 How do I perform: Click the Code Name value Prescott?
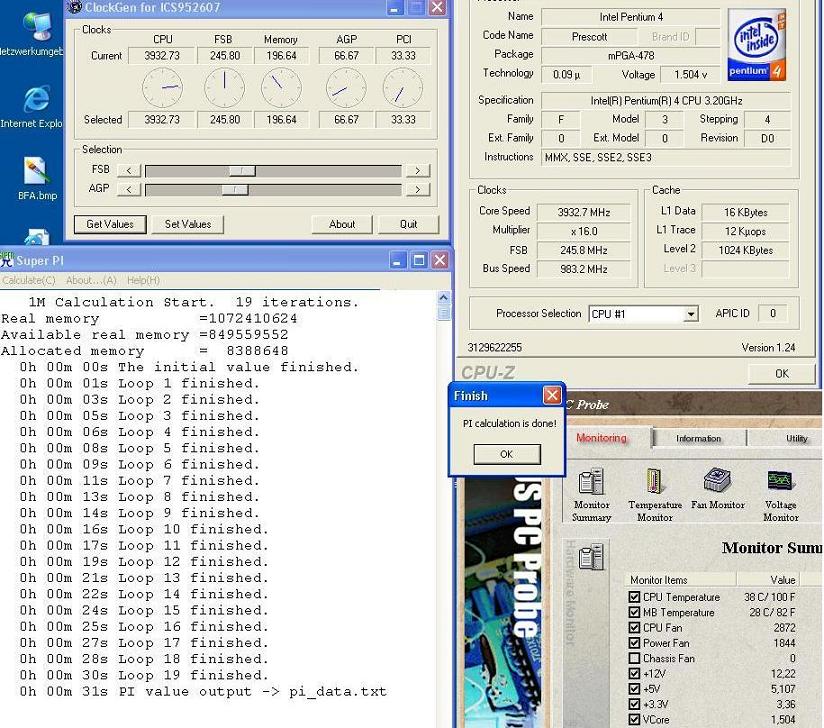click(589, 37)
